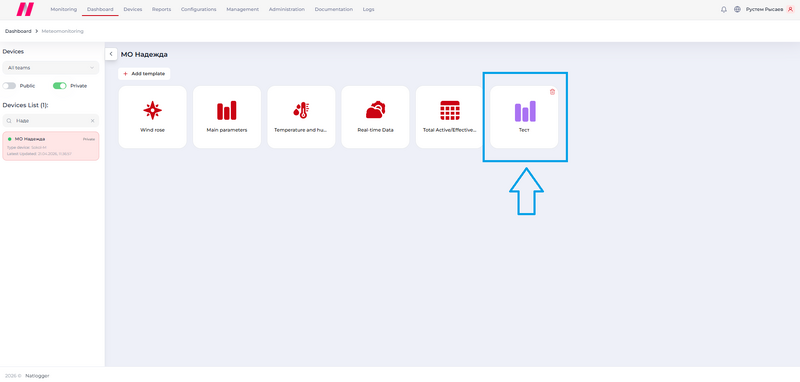Click the Add template button
800x382 pixels.
[x=144, y=73]
